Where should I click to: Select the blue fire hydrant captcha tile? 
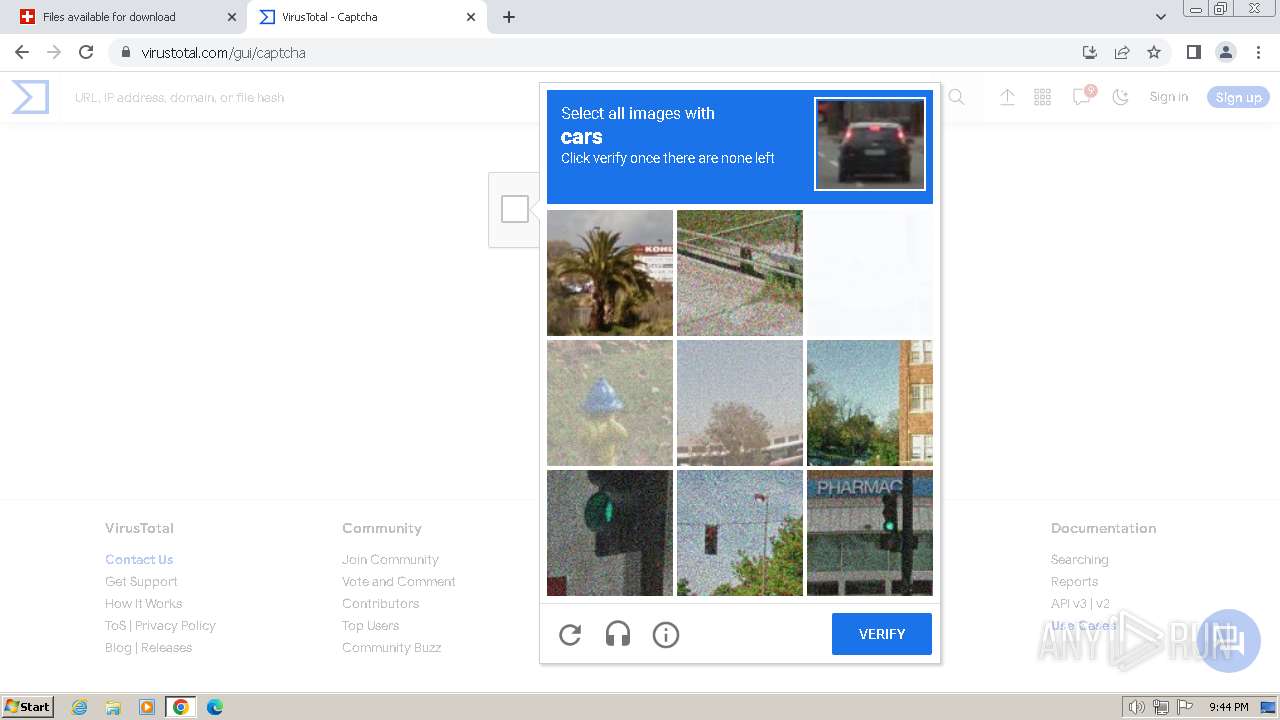pos(610,403)
